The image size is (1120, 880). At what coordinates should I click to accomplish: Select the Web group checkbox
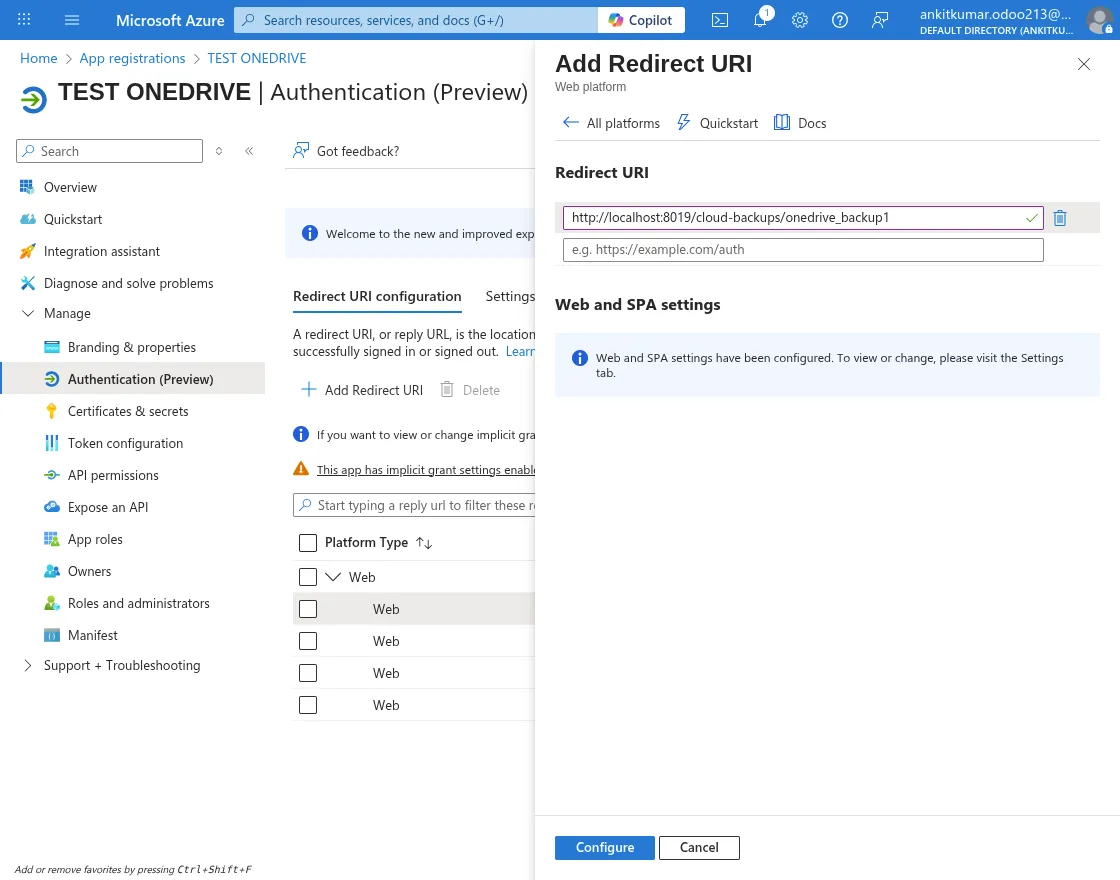point(308,577)
